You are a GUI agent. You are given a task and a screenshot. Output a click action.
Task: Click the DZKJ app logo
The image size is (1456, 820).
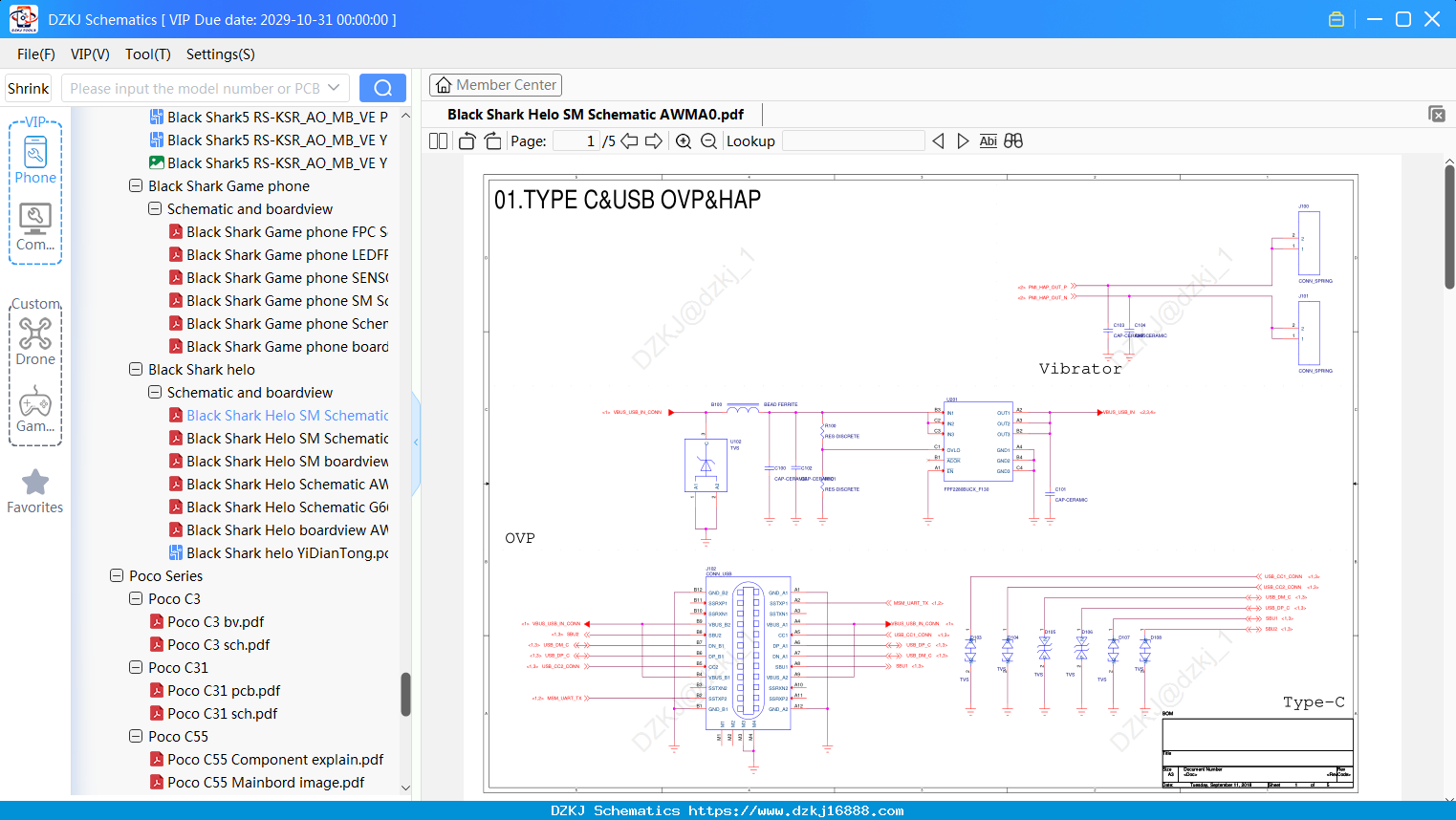[x=23, y=19]
